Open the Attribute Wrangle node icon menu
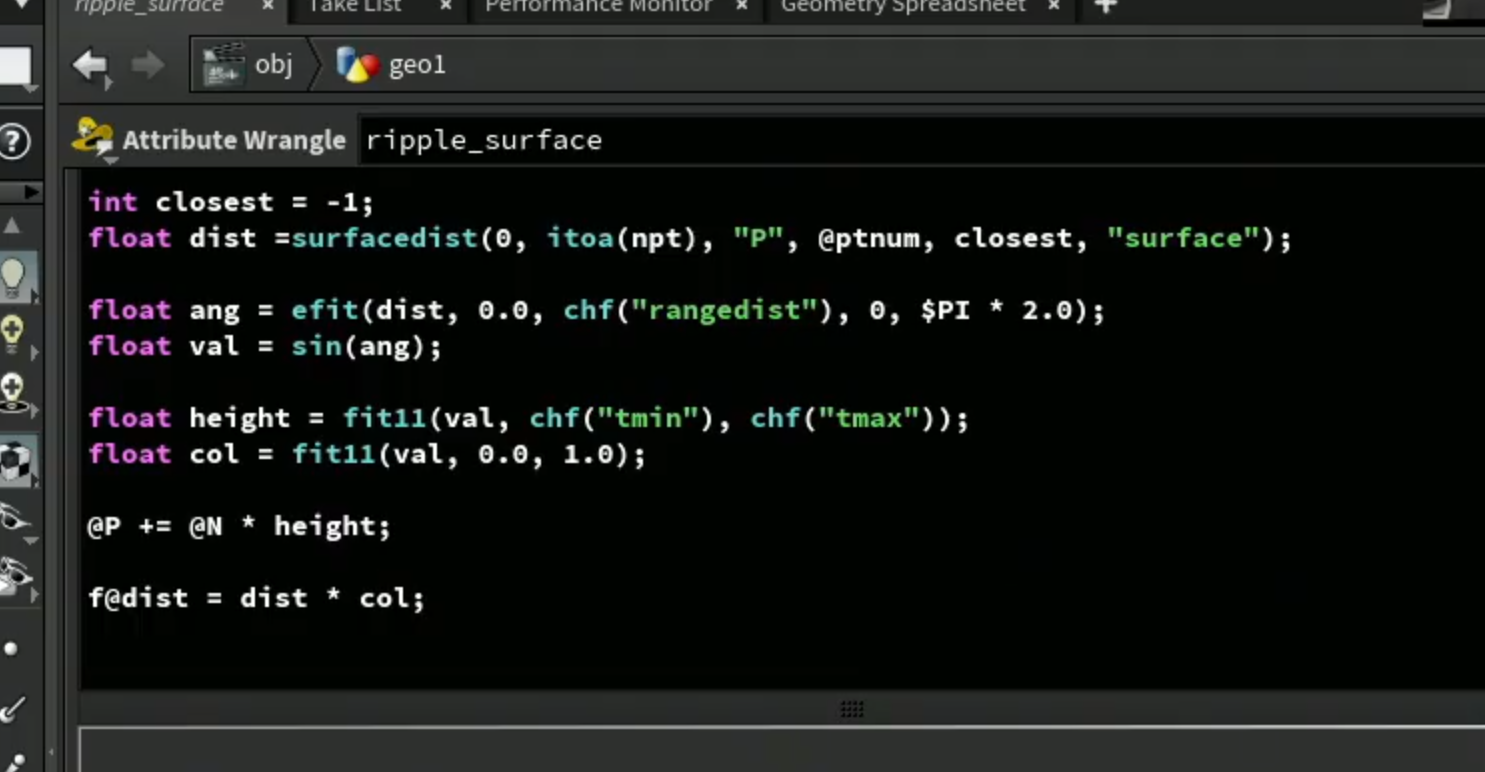1485x772 pixels. click(93, 139)
